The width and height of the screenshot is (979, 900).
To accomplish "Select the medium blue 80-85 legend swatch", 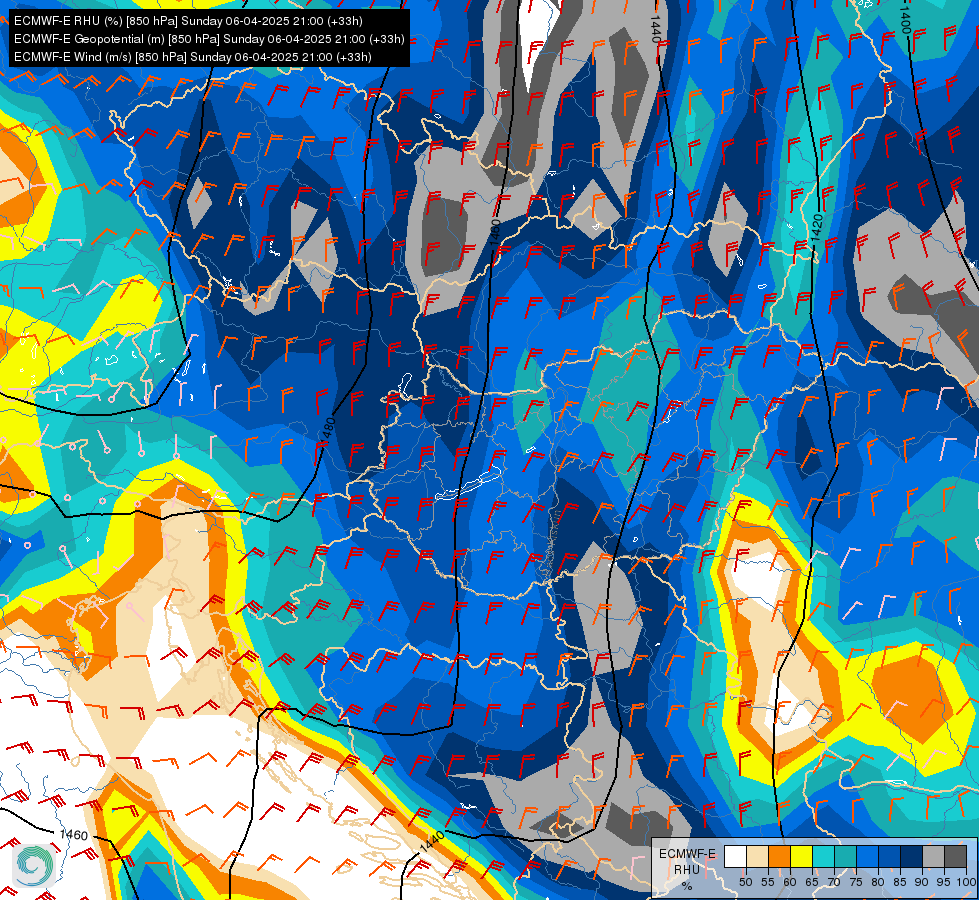I will (890, 856).
